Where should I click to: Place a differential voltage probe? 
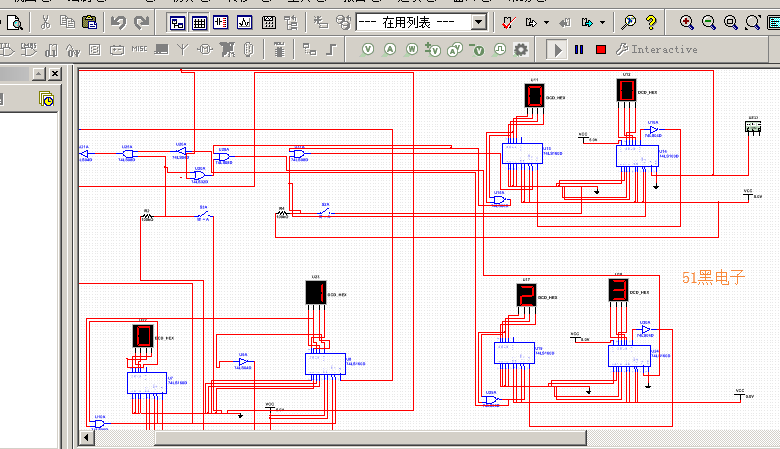click(433, 50)
